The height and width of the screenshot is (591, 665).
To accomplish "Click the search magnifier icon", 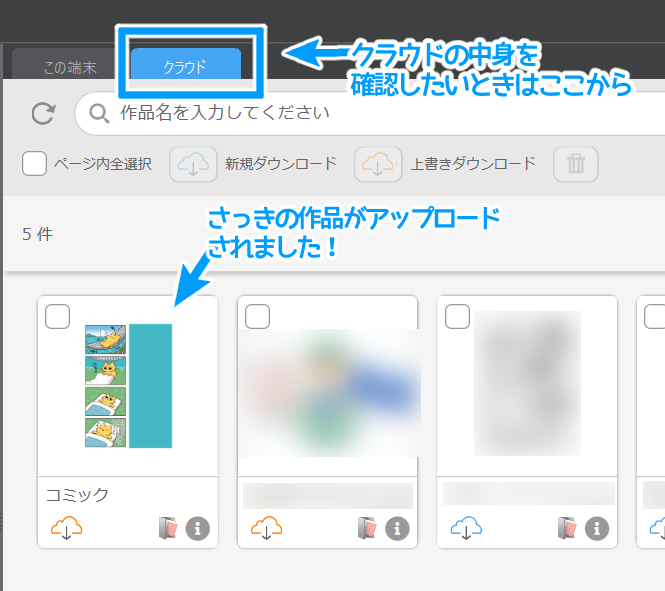I will pos(99,114).
